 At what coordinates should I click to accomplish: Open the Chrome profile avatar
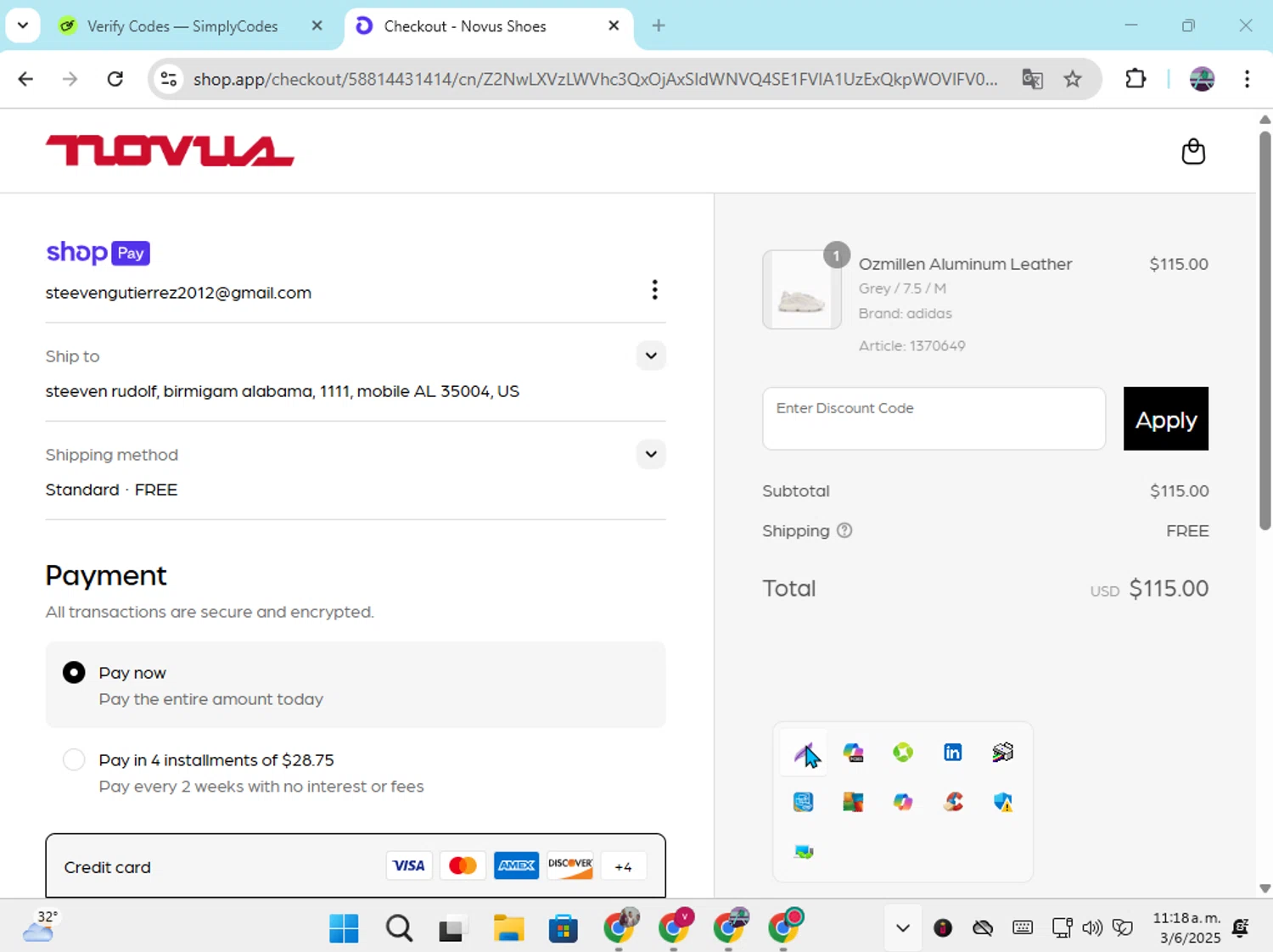[x=1202, y=79]
